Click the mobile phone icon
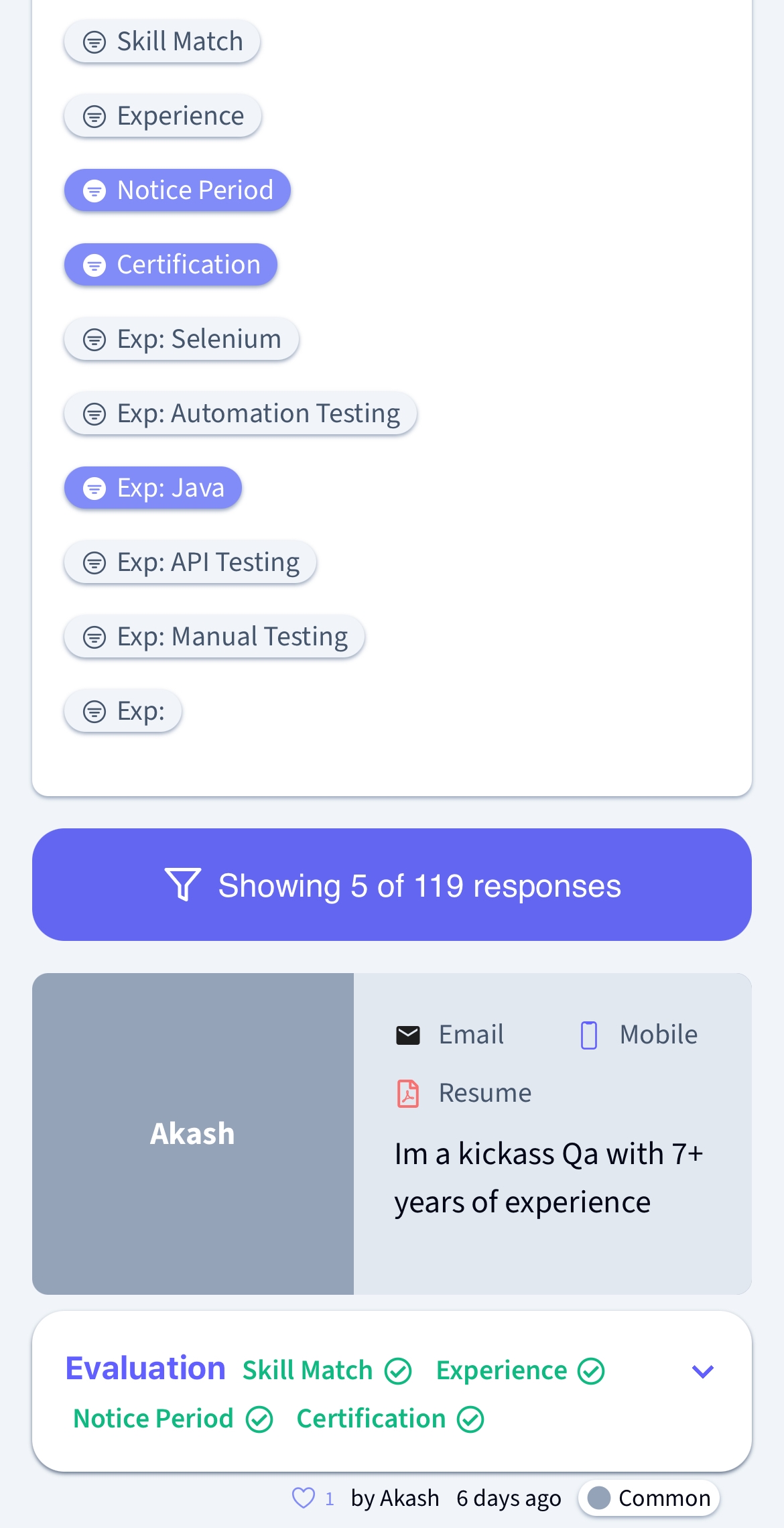 589,1035
